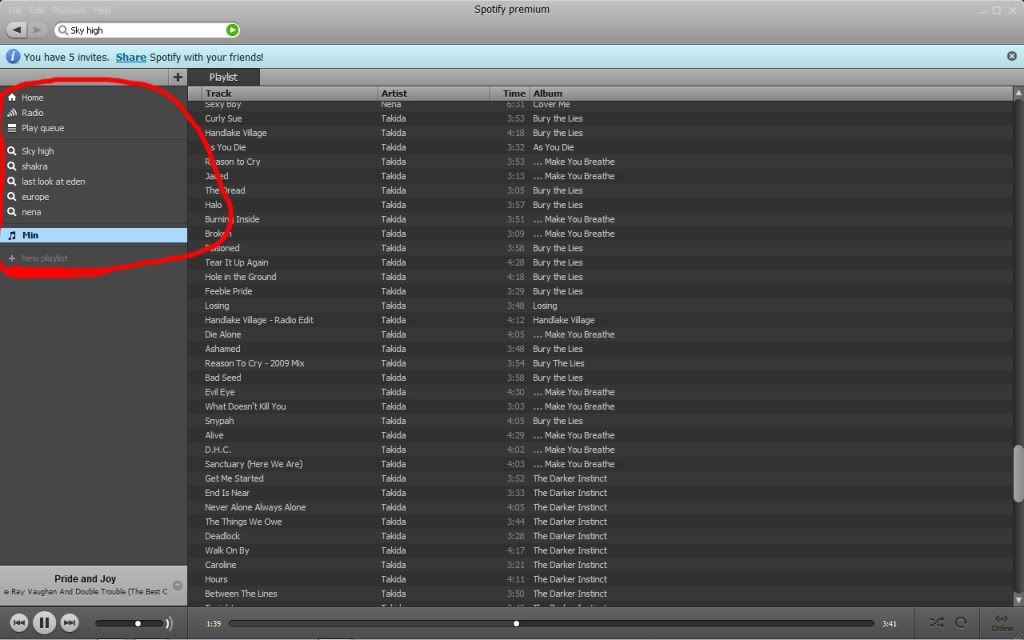Sort the track list by Artist column
1024x640 pixels.
pyautogui.click(x=394, y=93)
